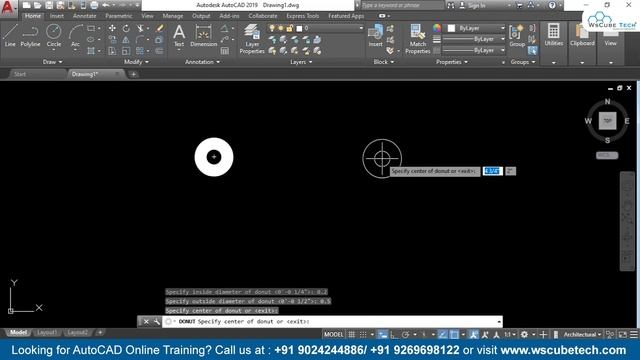
Task: Select the Arc tool
Action: [75, 36]
